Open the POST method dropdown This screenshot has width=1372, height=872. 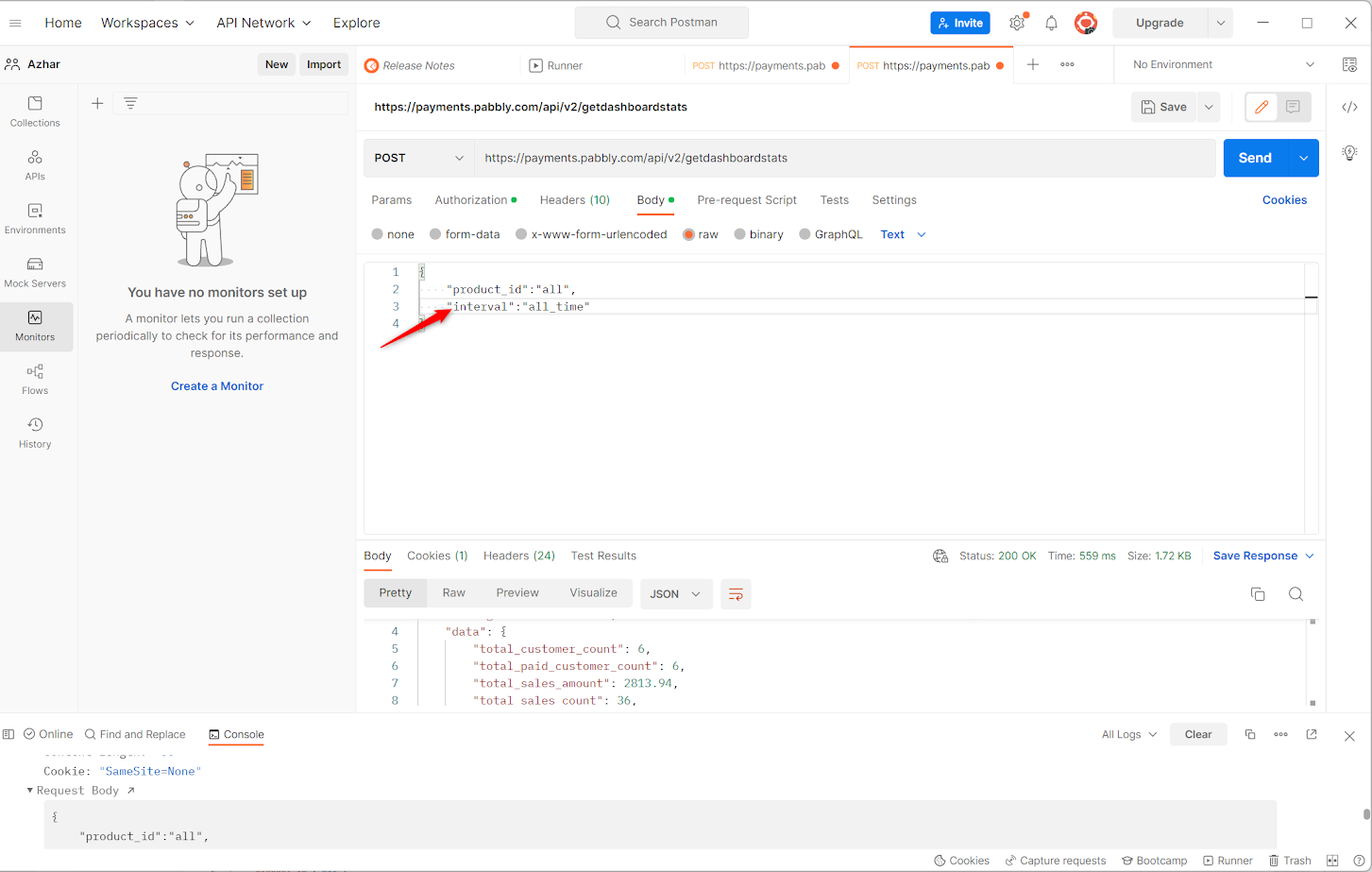pyautogui.click(x=419, y=158)
